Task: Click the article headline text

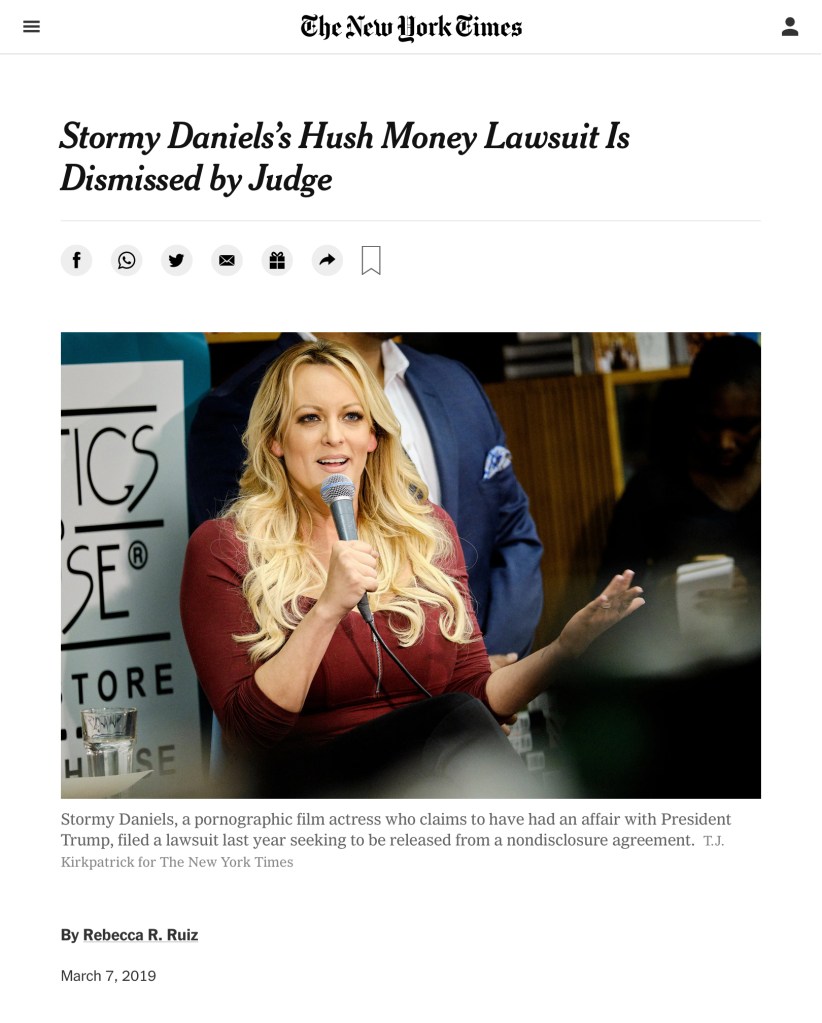Action: point(344,157)
